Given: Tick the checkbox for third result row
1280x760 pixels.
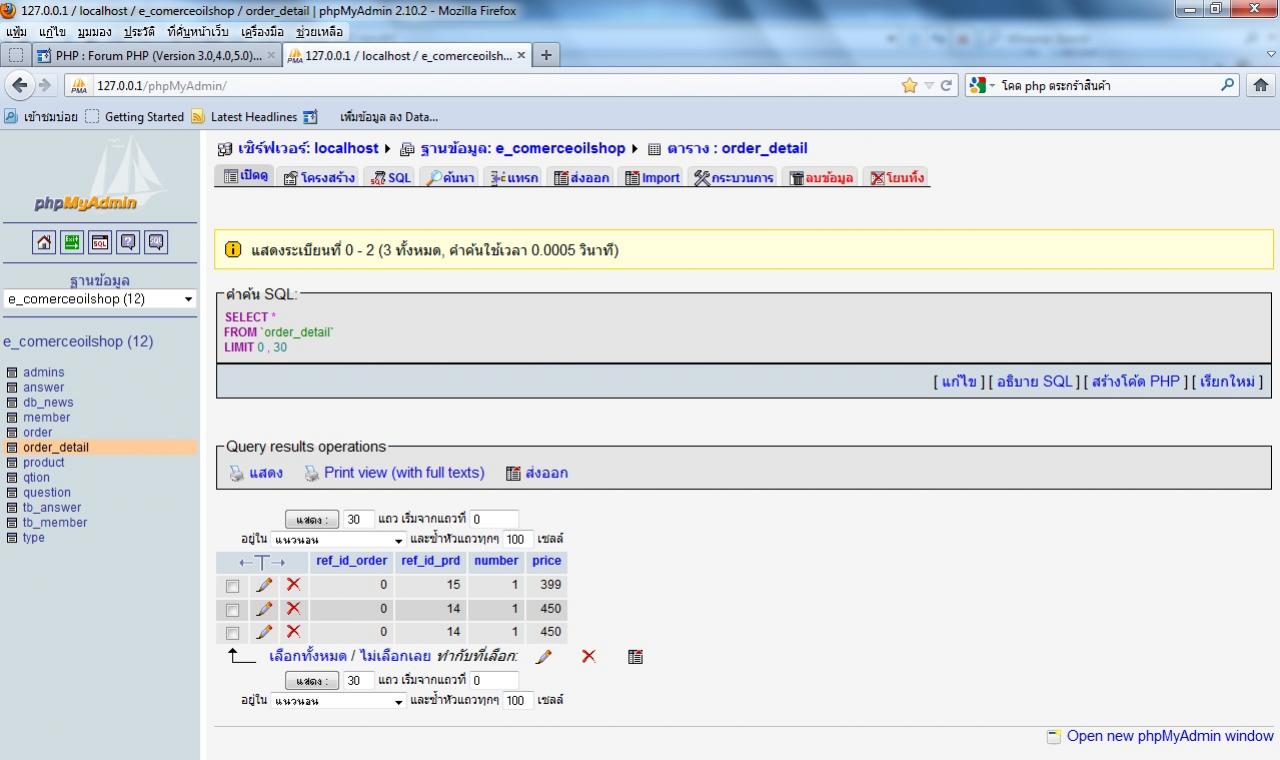Looking at the screenshot, I should point(232,633).
